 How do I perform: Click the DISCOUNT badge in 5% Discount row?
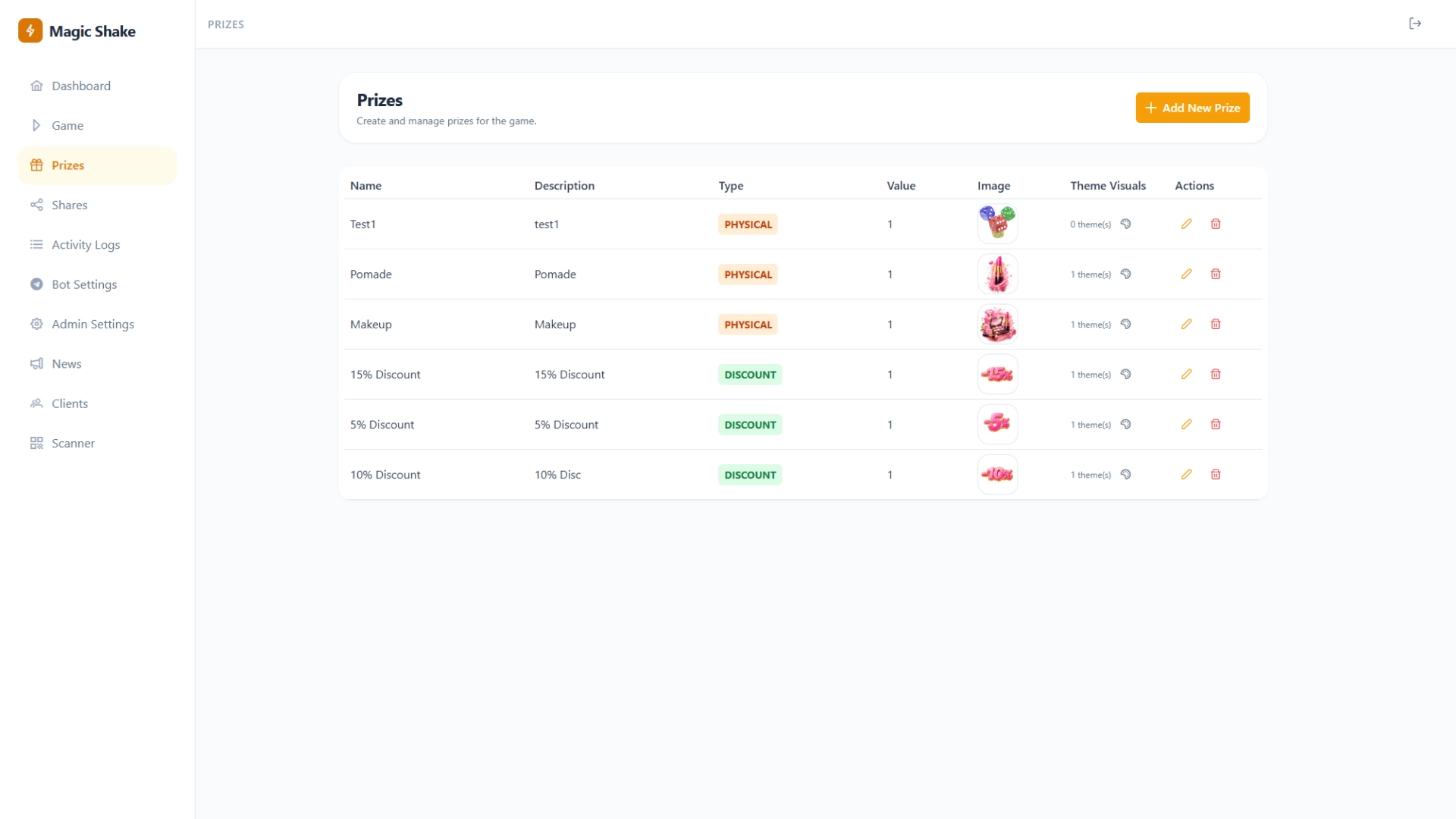click(750, 425)
